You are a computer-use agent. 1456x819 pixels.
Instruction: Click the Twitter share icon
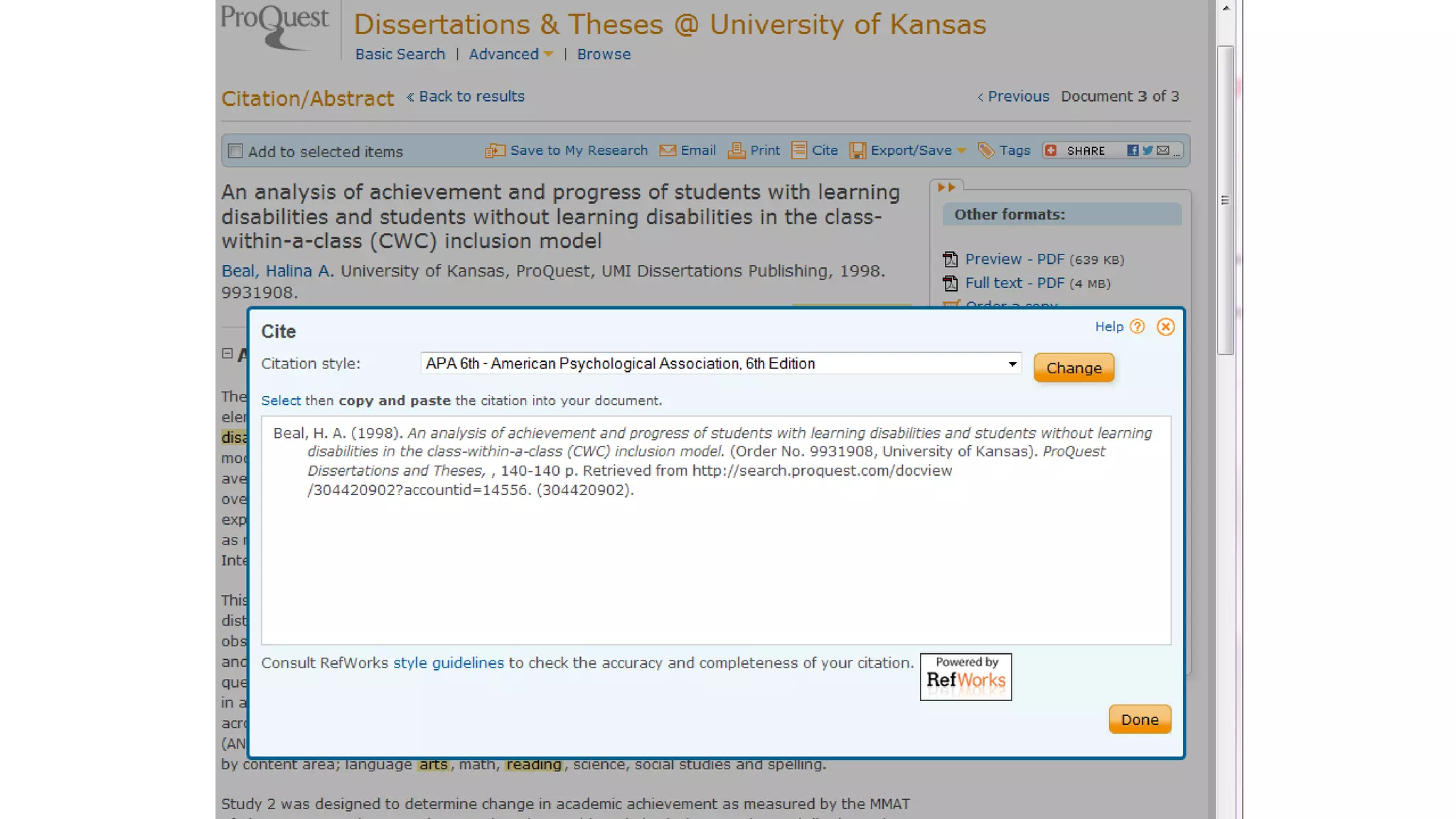[1147, 151]
